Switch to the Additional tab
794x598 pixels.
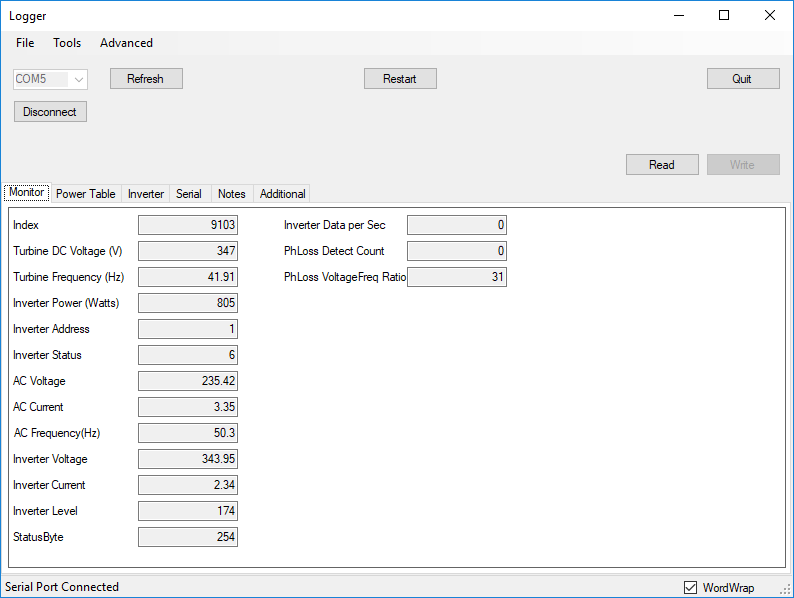(x=283, y=194)
